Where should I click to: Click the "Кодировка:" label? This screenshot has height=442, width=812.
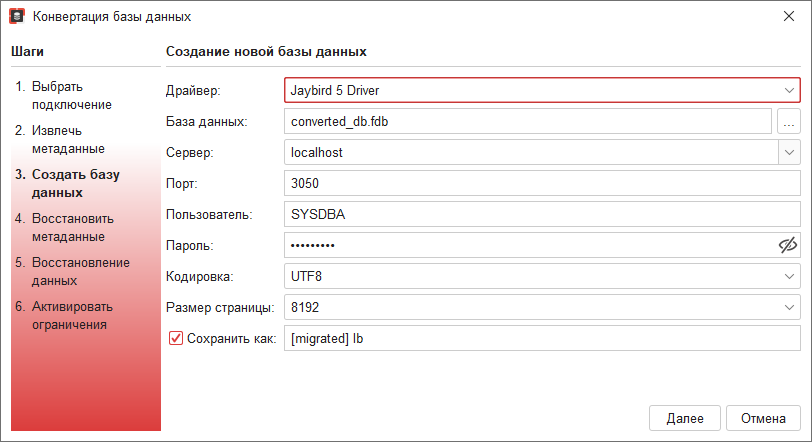(200, 277)
